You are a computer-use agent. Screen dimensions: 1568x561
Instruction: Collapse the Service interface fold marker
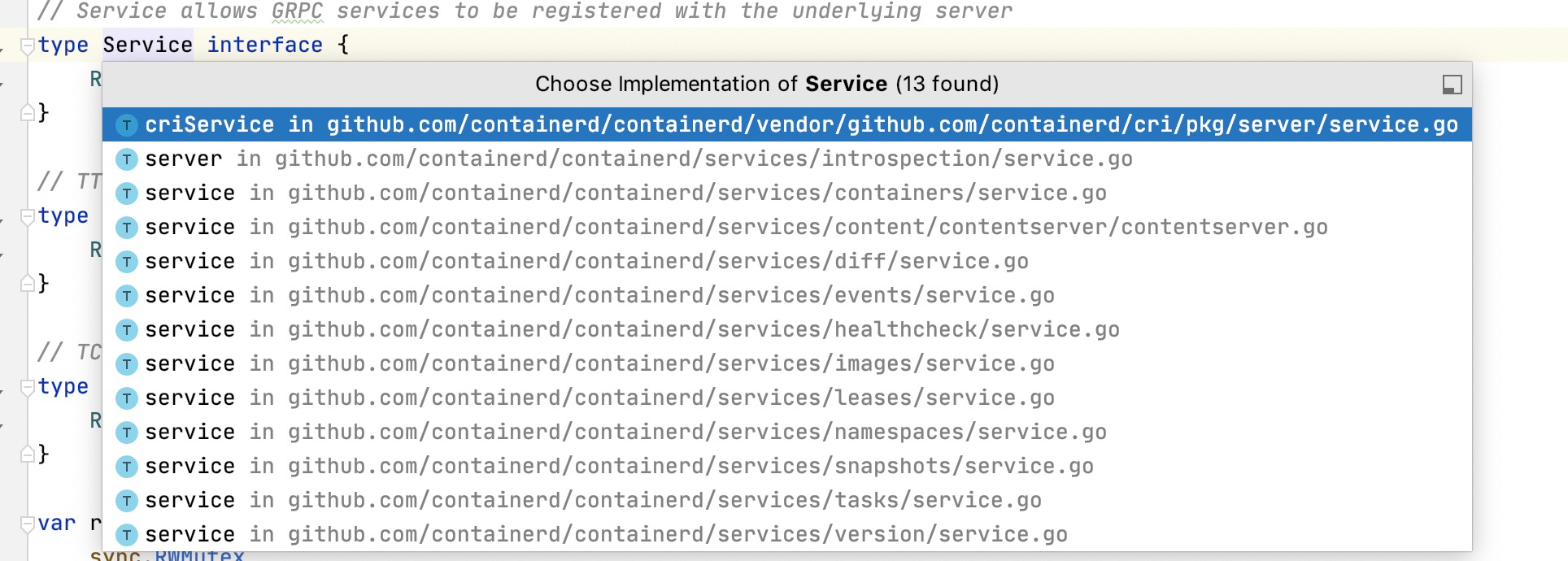(27, 46)
